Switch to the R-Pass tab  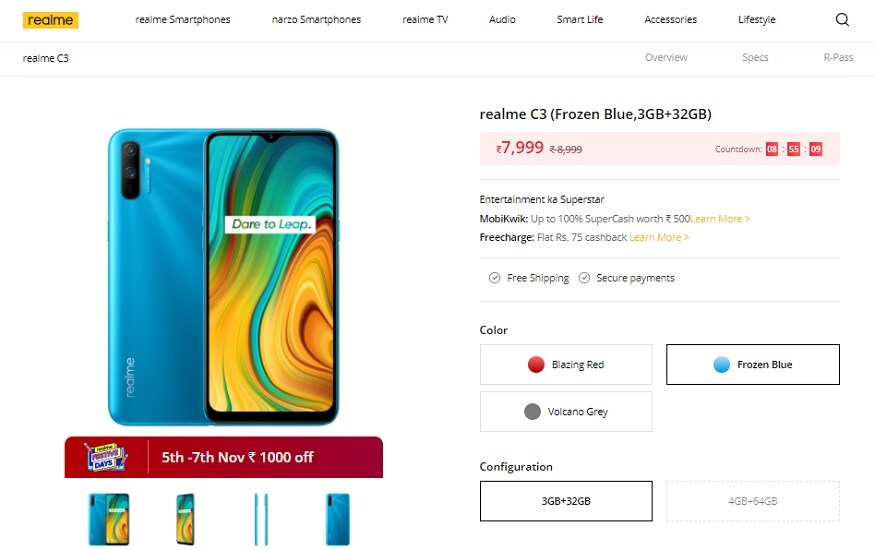pos(838,57)
